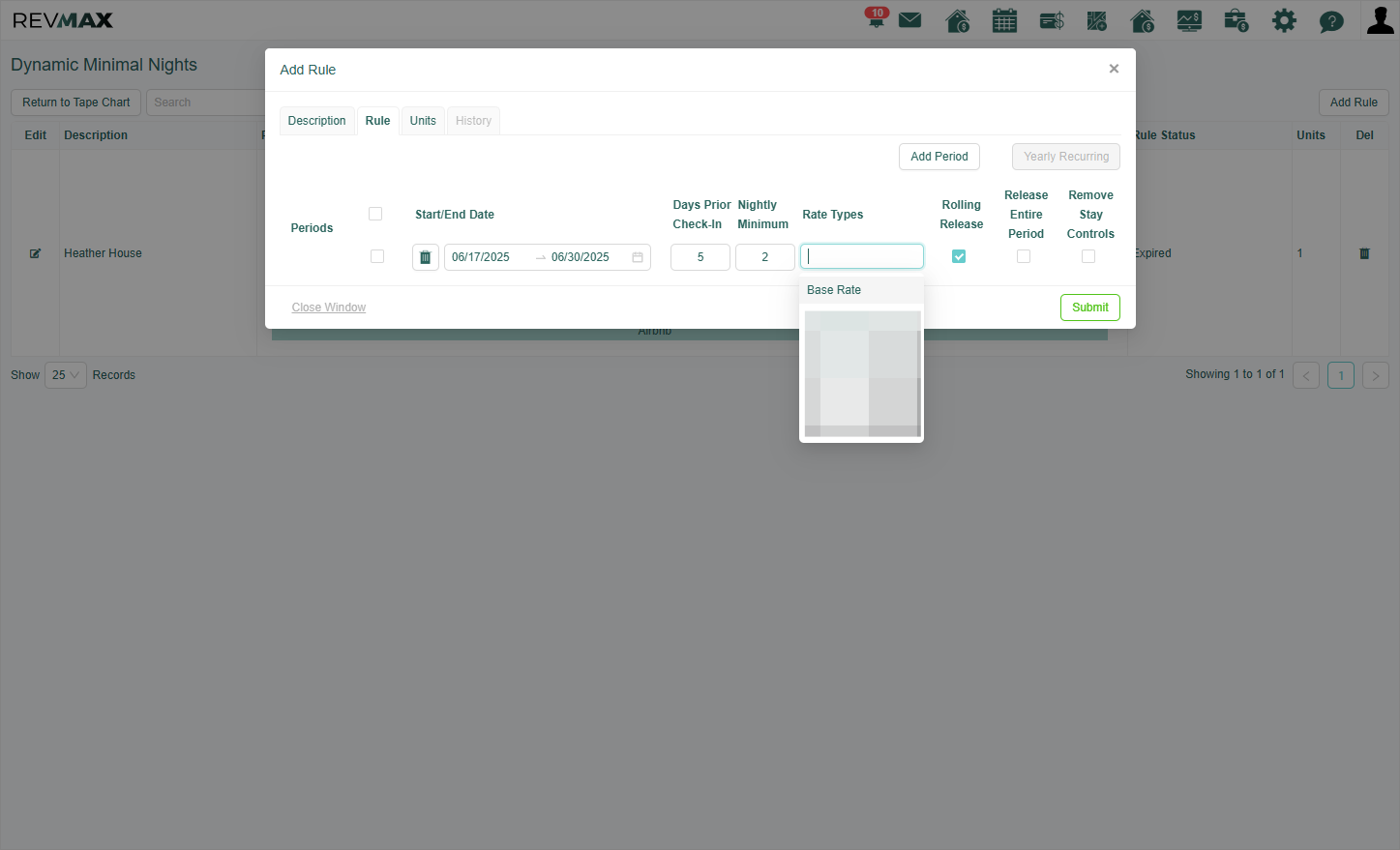
Task: Click Return to Tape Chart button
Action: 76,103
